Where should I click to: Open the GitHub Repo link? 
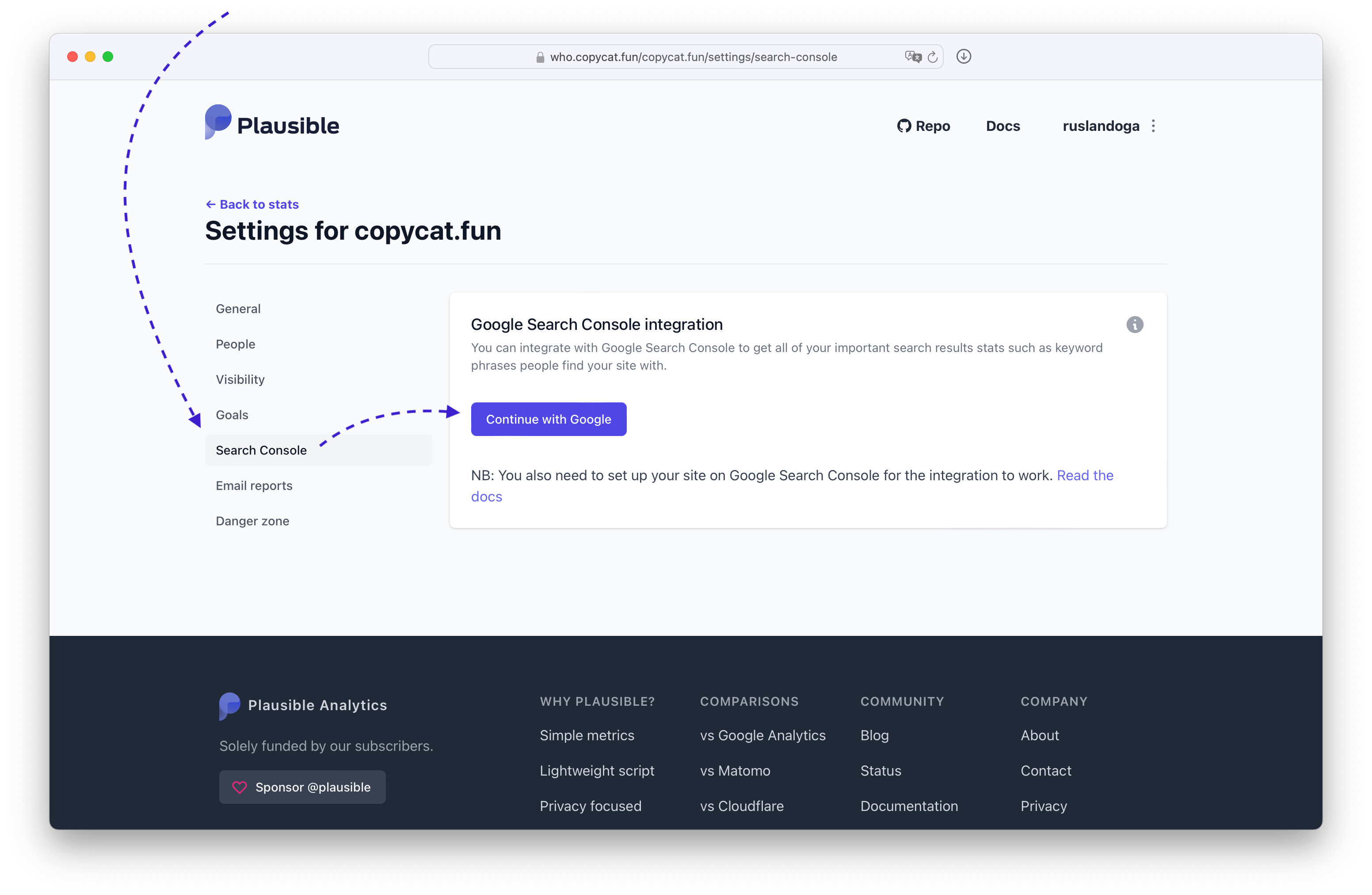tap(923, 126)
